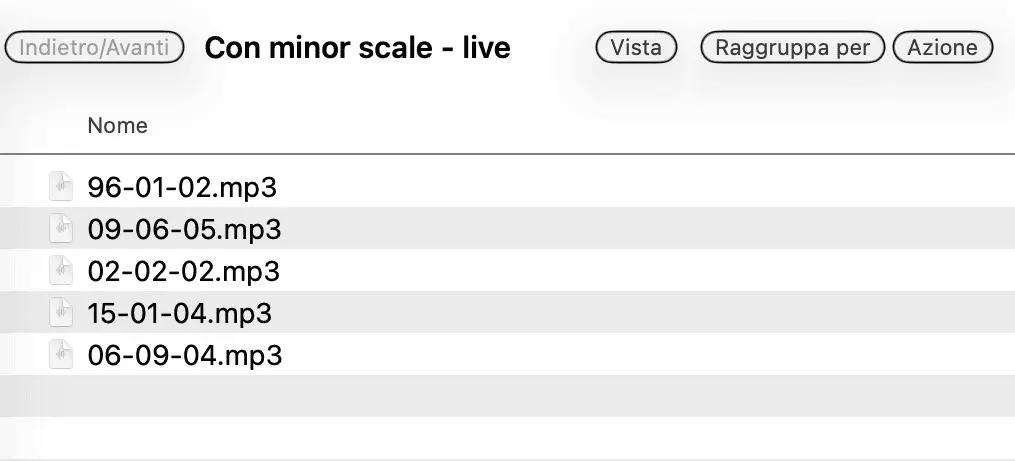
Task: Go back using the Indietro label
Action: tap(56, 47)
